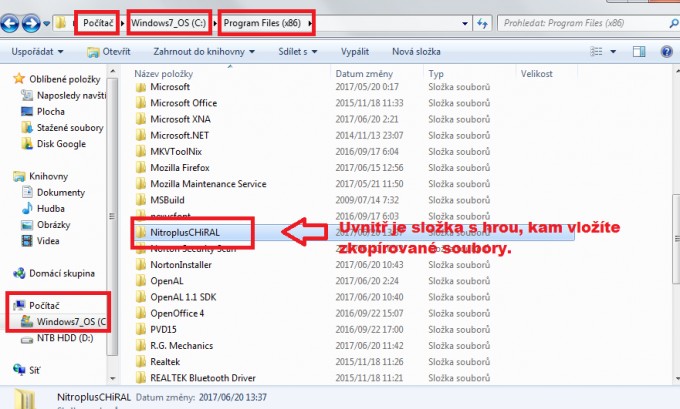Screen dimensions: 680x409
Task: Open the Zahrnout do knihovny dropdown
Action: [x=204, y=52]
